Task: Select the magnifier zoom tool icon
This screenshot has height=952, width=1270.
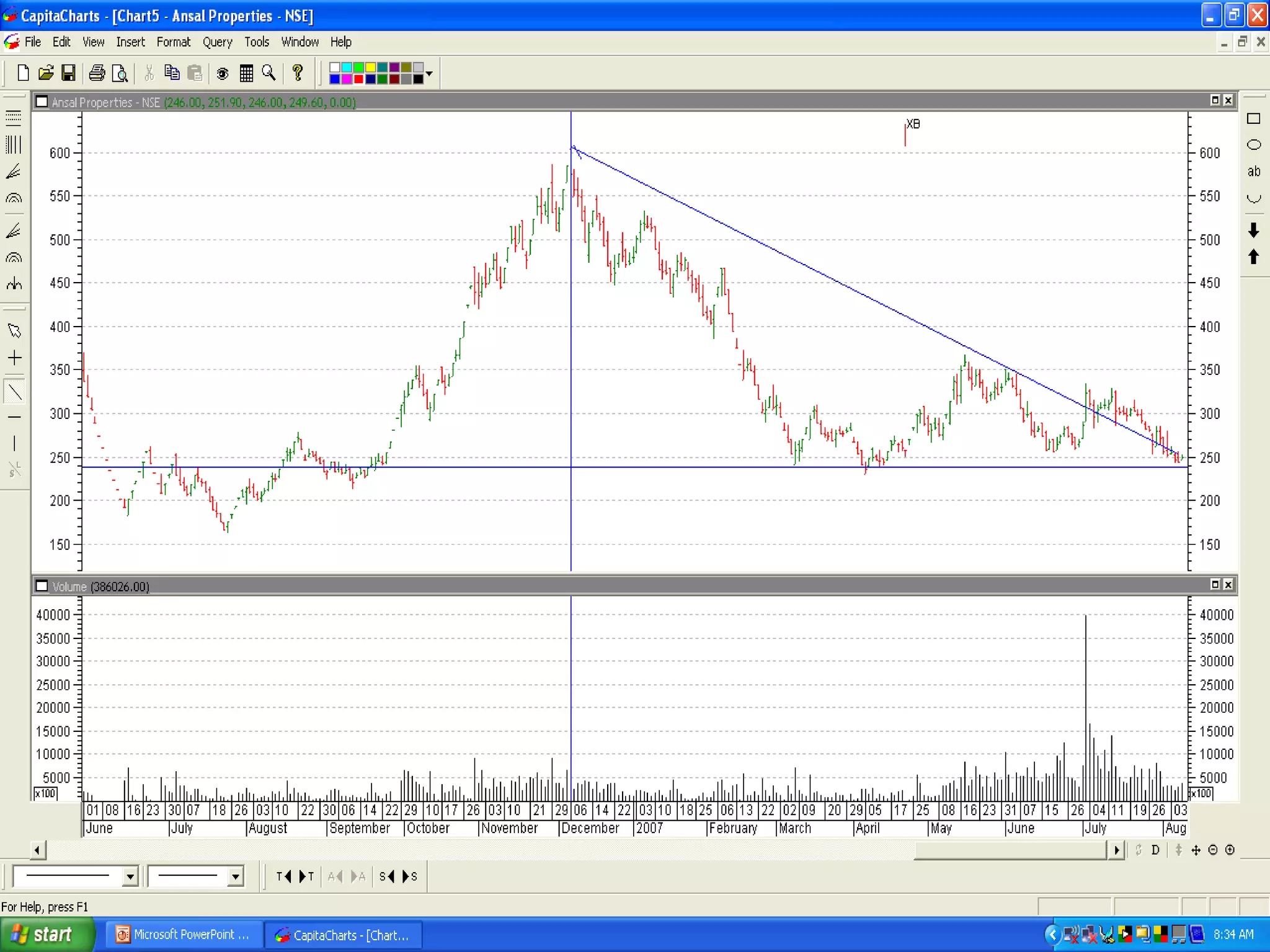Action: coord(269,73)
